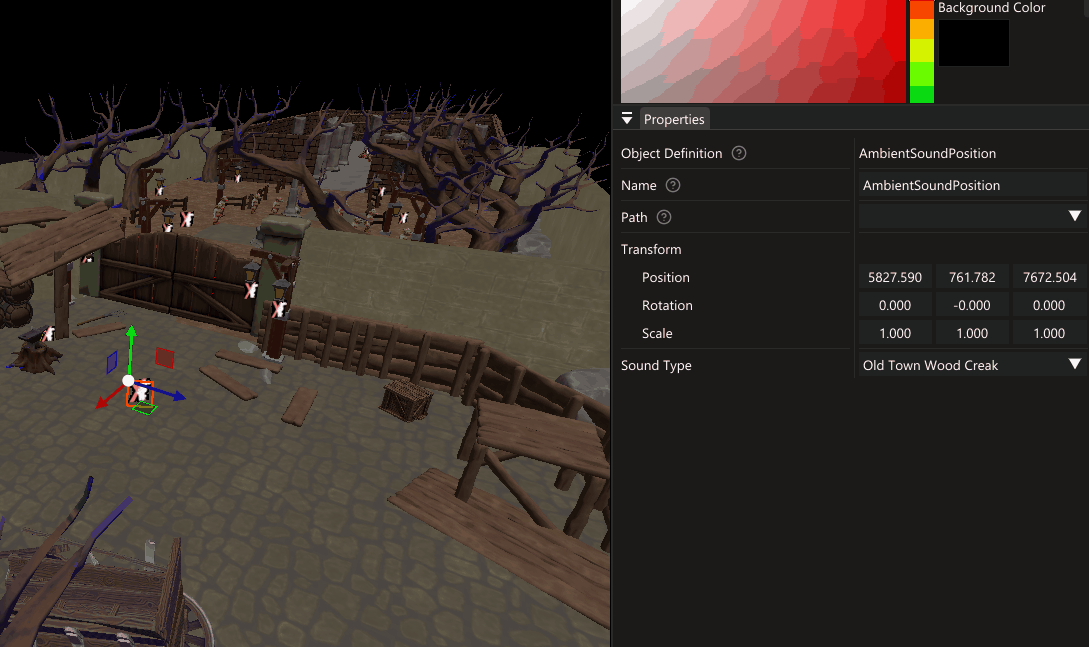The width and height of the screenshot is (1089, 647).
Task: Click the blue plane handle on the gizmo
Action: click(112, 361)
